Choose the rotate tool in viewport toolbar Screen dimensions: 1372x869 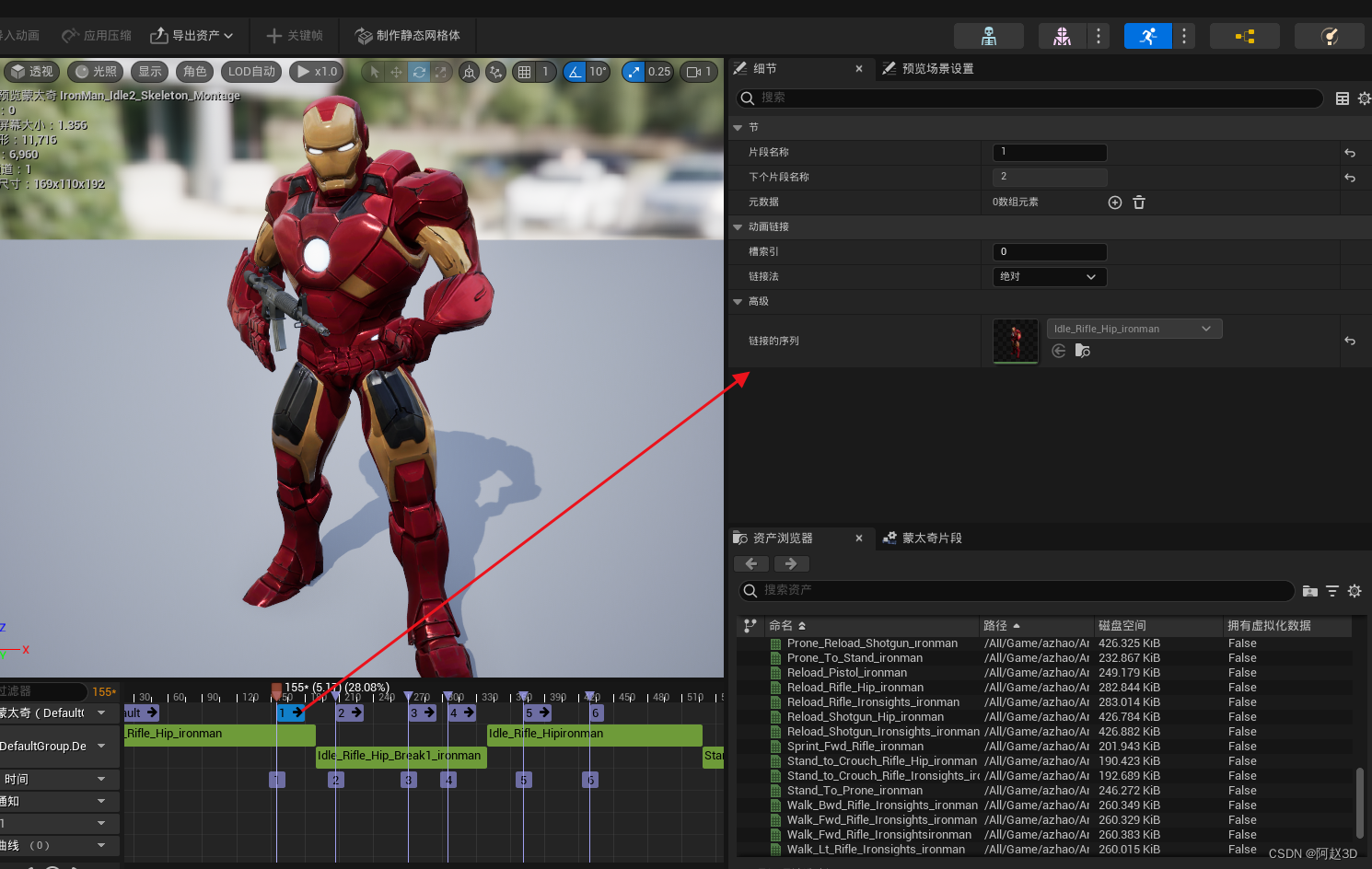pyautogui.click(x=419, y=72)
